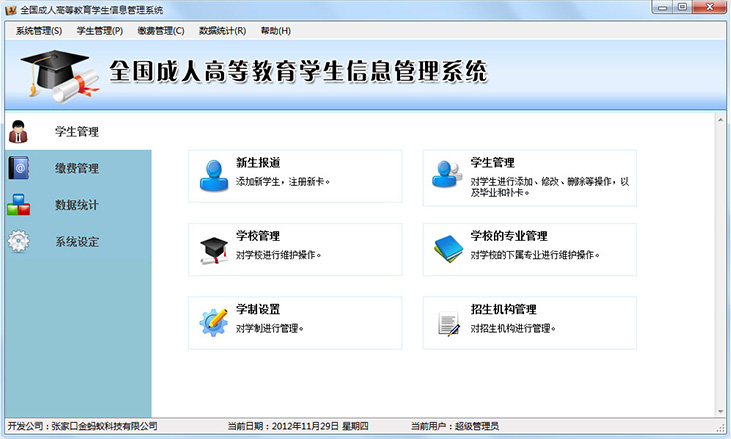Click the 新生报道 blue user icon
731x439 pixels.
tap(214, 176)
